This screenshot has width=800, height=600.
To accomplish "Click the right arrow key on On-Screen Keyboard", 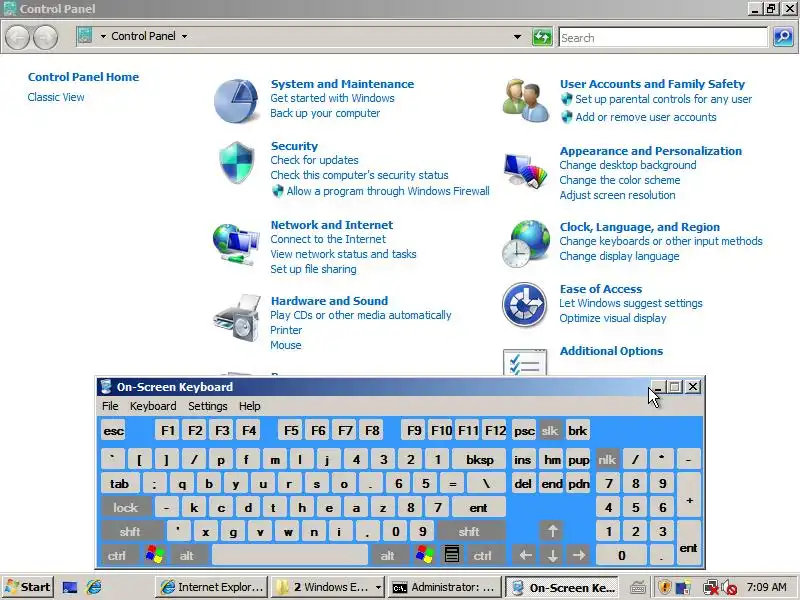I will 579,555.
